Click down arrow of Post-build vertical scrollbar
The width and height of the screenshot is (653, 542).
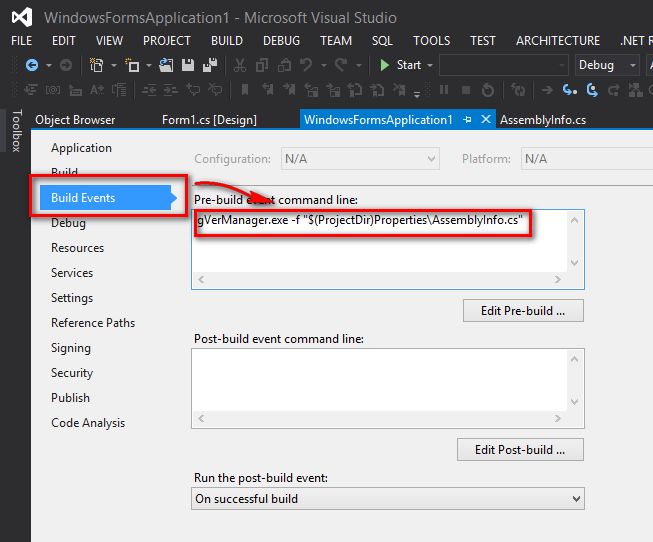pyautogui.click(x=574, y=402)
